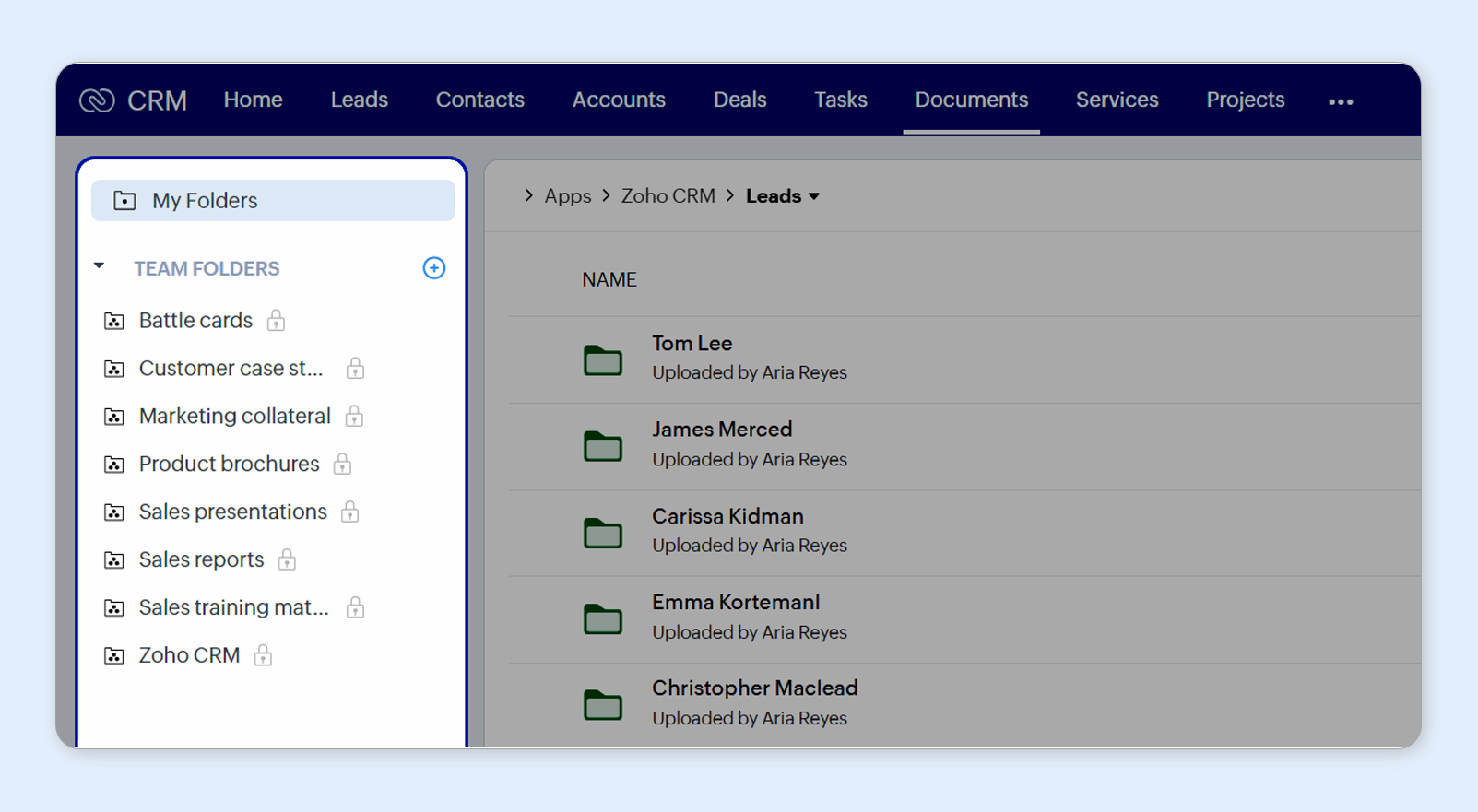Collapse the Team Folders section arrow

tap(100, 266)
